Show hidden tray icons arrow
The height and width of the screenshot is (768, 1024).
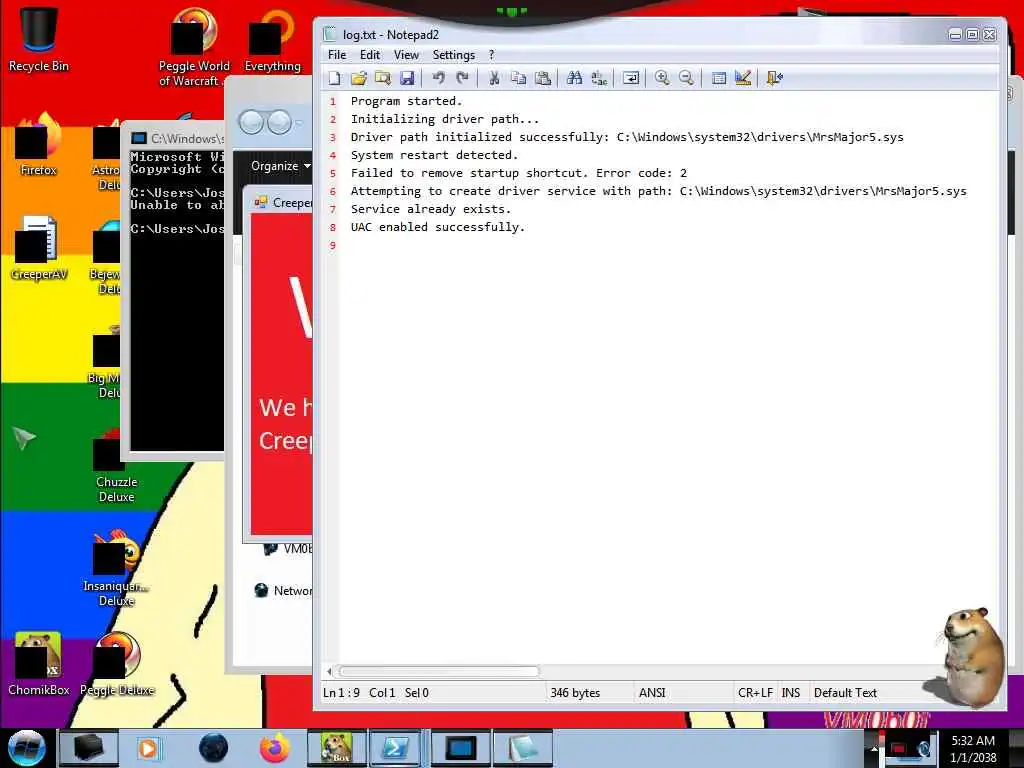874,748
